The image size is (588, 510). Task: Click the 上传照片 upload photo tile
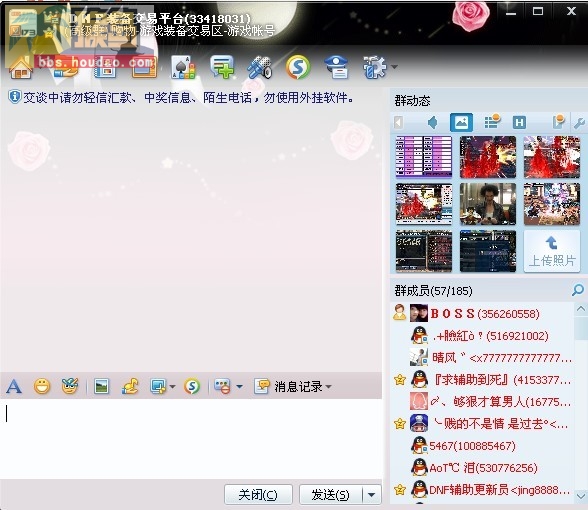(552, 251)
